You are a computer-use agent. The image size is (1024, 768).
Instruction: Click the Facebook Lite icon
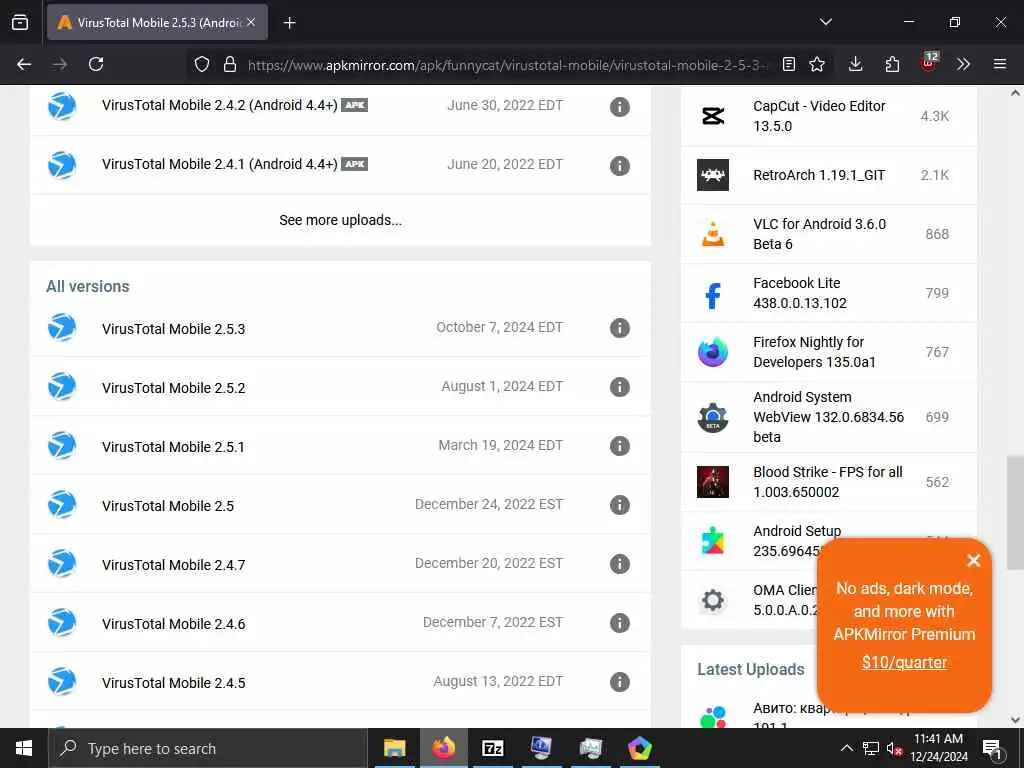(712, 295)
